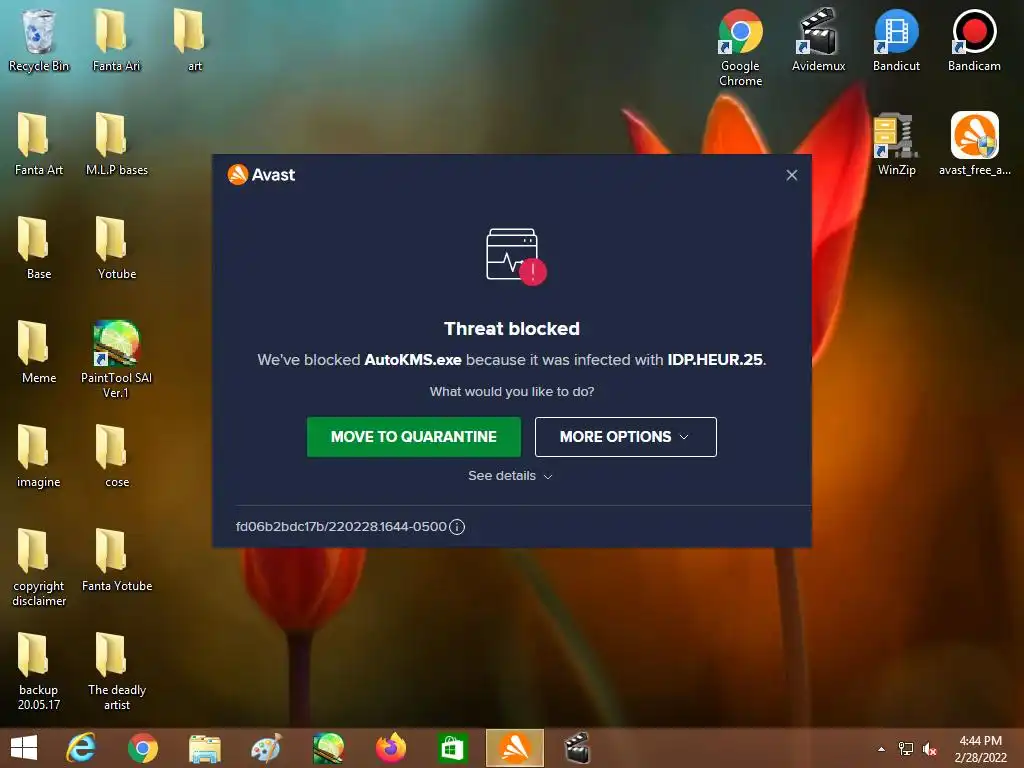Screen dimensions: 1024x768
Task: Select Google Chrome desktop shortcut
Action: (740, 48)
